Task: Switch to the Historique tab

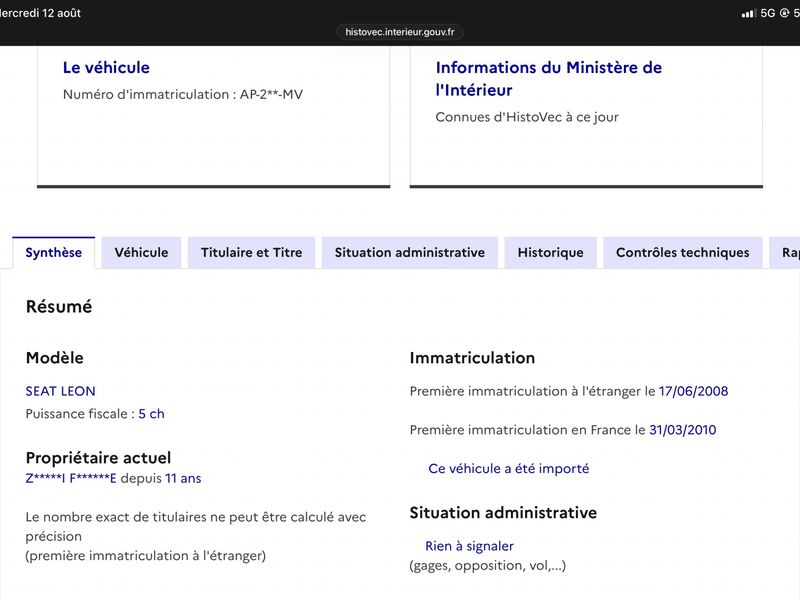Action: (x=551, y=253)
